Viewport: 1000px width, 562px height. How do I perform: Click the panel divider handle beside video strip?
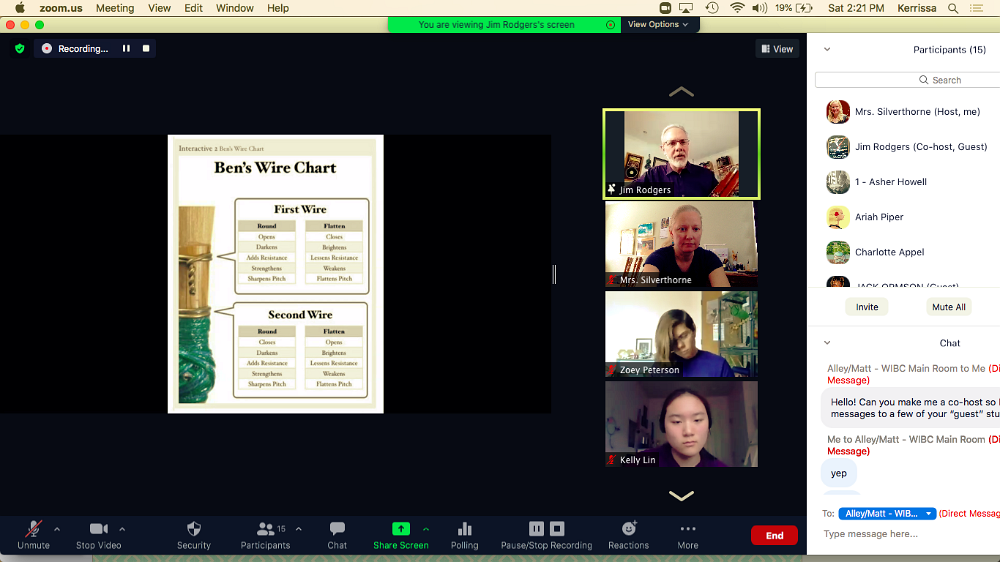(x=554, y=274)
